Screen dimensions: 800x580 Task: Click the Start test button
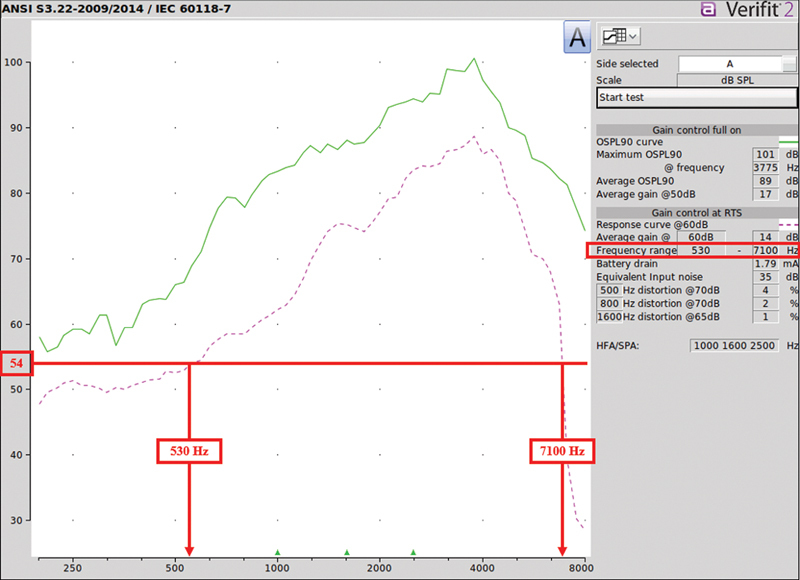tap(696, 97)
